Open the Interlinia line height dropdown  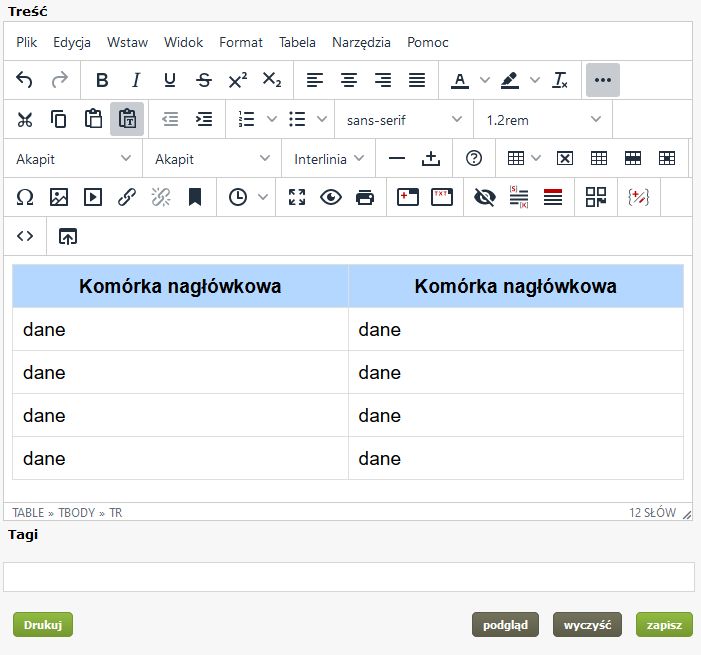328,158
